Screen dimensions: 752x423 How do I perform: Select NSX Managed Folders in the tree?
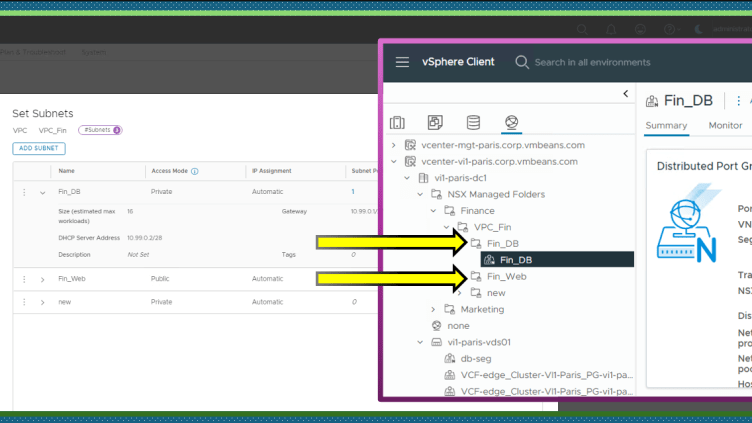coord(496,194)
